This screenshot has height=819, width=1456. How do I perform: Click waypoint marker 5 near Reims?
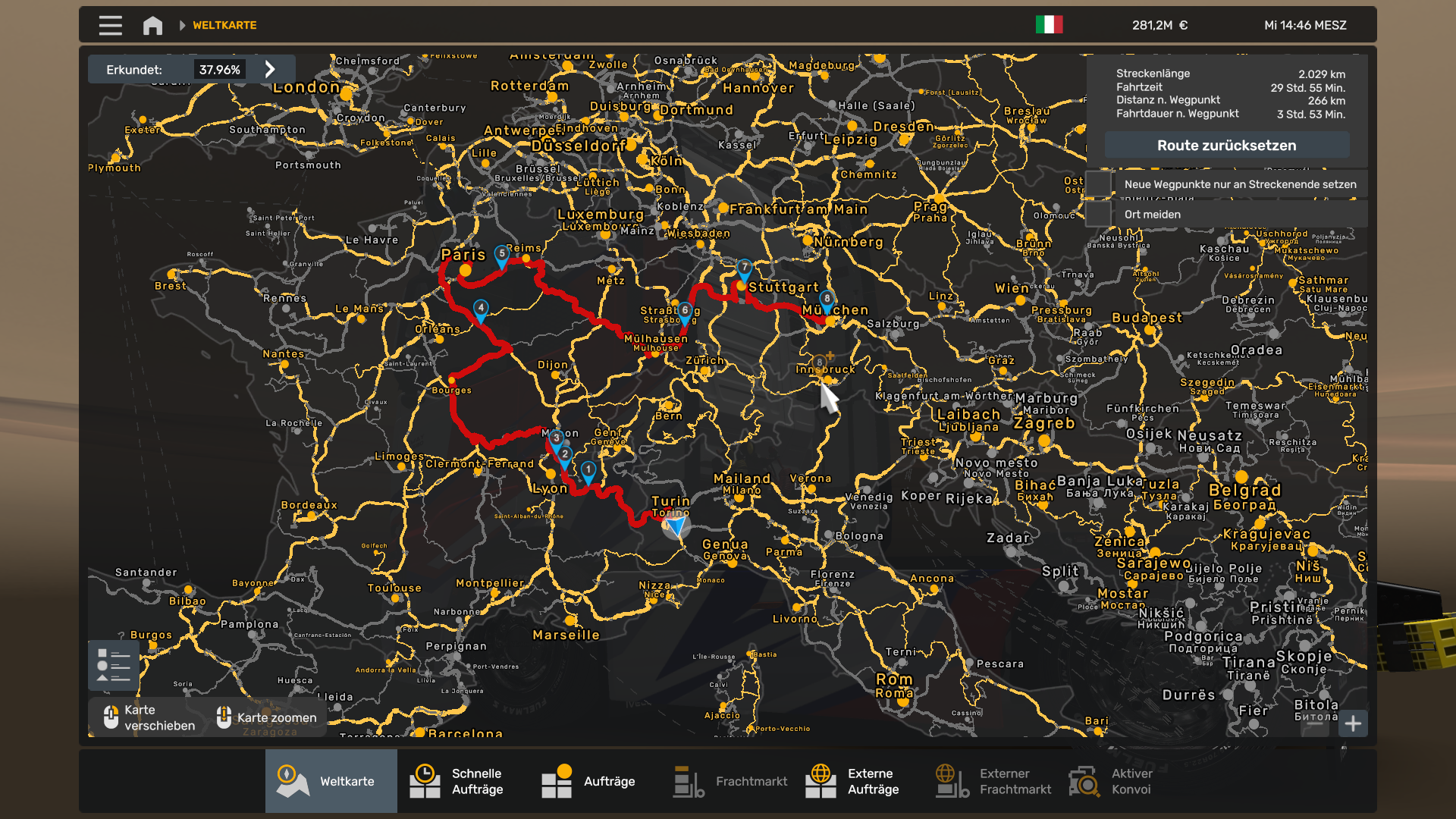pos(501,256)
